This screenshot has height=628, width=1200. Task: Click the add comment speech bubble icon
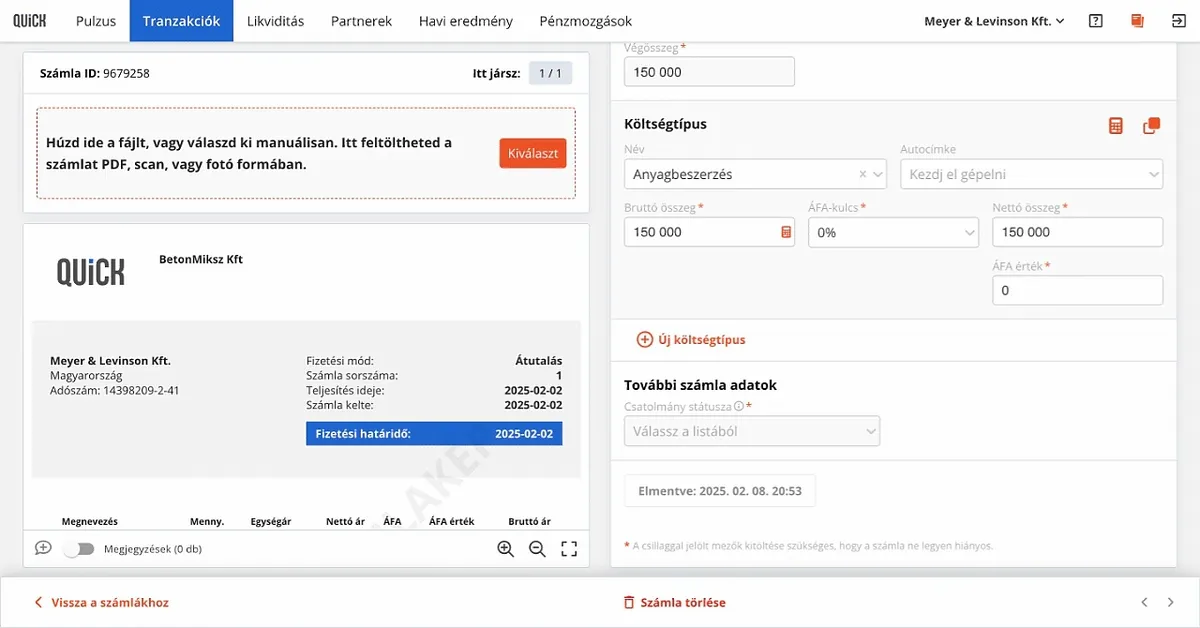click(43, 548)
